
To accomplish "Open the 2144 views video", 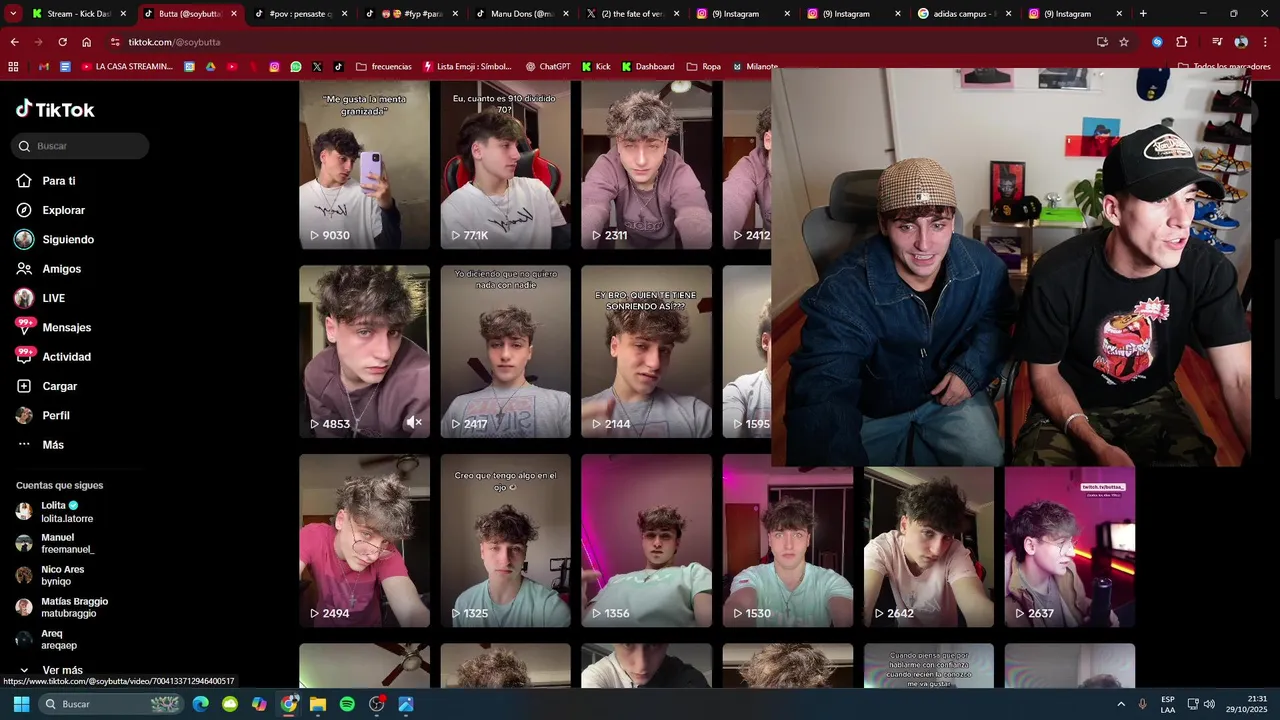I will tap(646, 351).
